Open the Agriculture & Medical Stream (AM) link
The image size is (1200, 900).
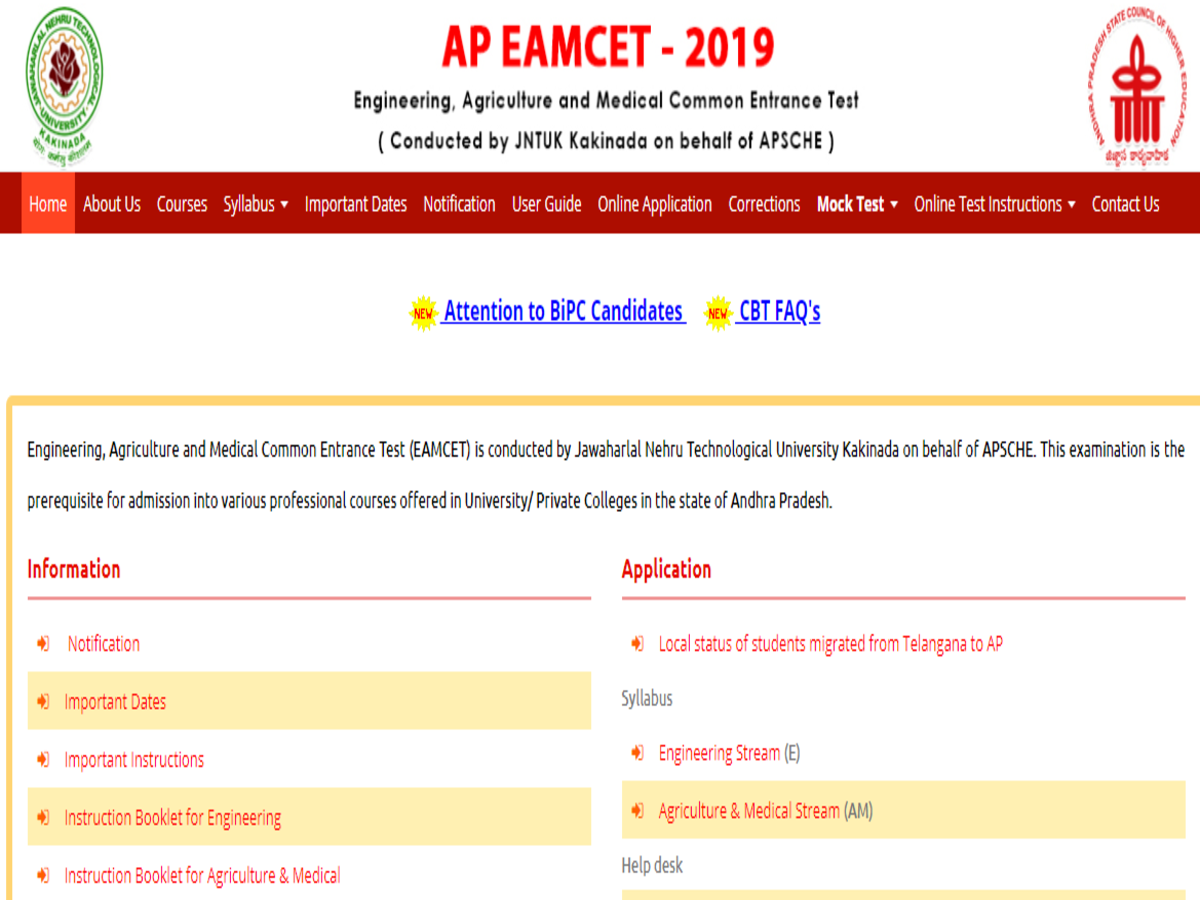click(x=765, y=811)
